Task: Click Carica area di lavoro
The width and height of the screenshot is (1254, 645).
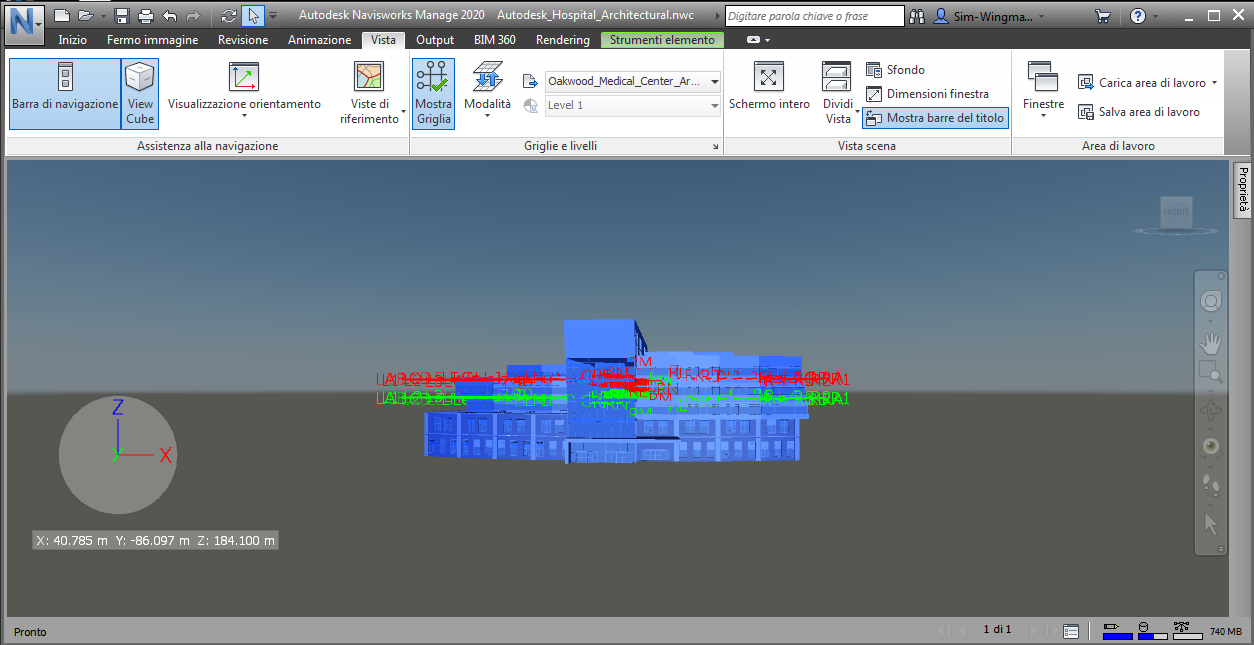Action: click(x=1148, y=83)
